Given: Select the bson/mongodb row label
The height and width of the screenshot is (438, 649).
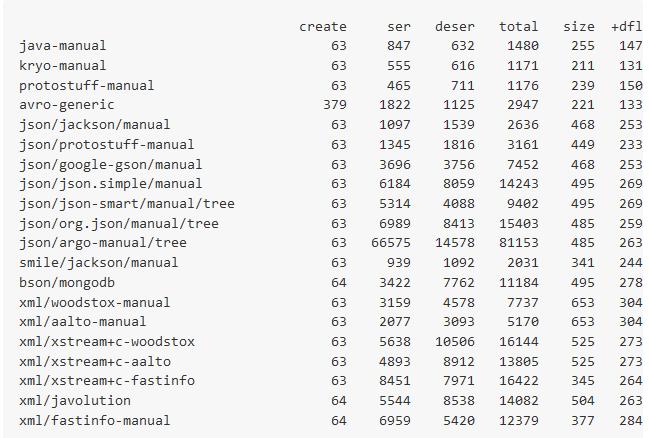Looking at the screenshot, I should tap(67, 282).
